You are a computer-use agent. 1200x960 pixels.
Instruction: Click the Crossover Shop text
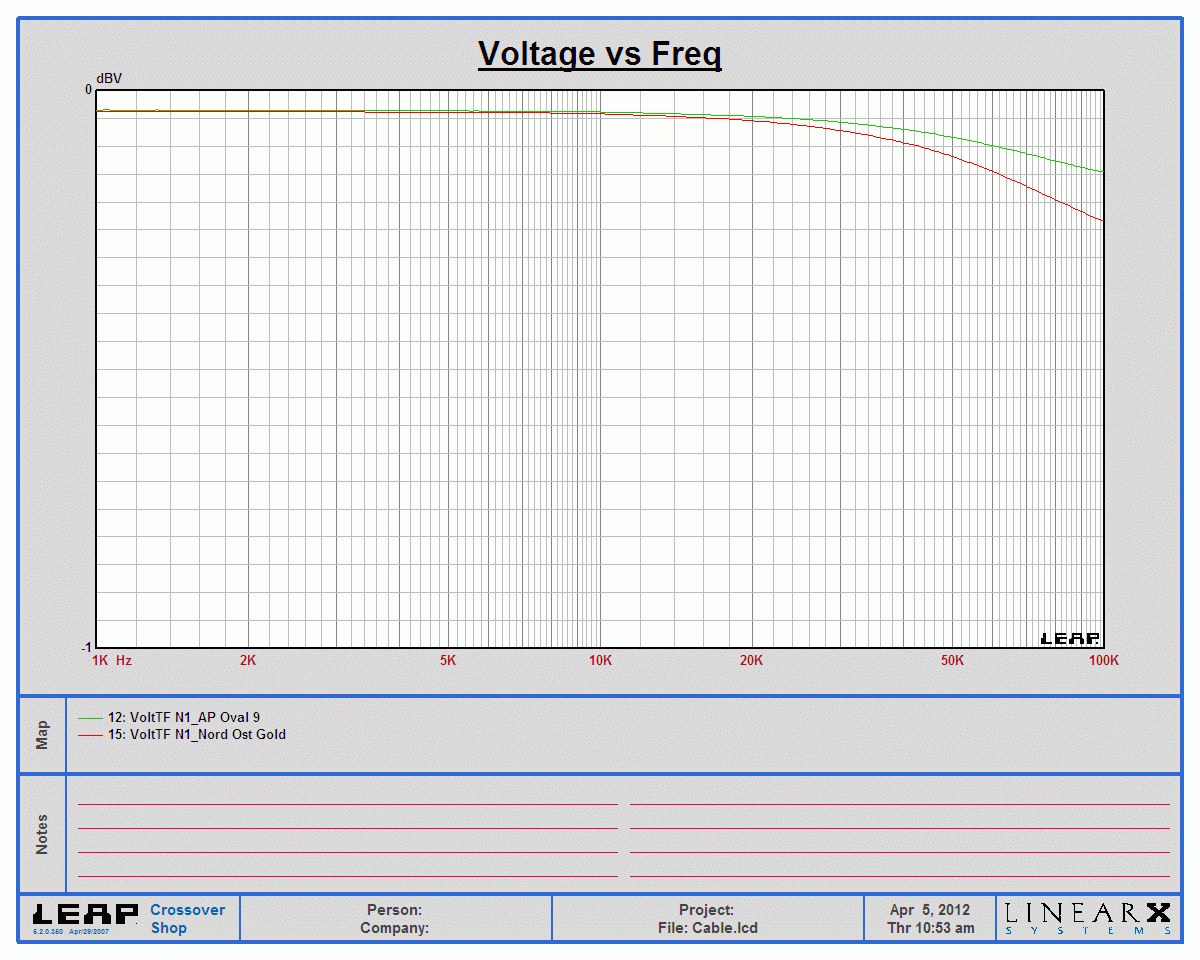[x=188, y=918]
